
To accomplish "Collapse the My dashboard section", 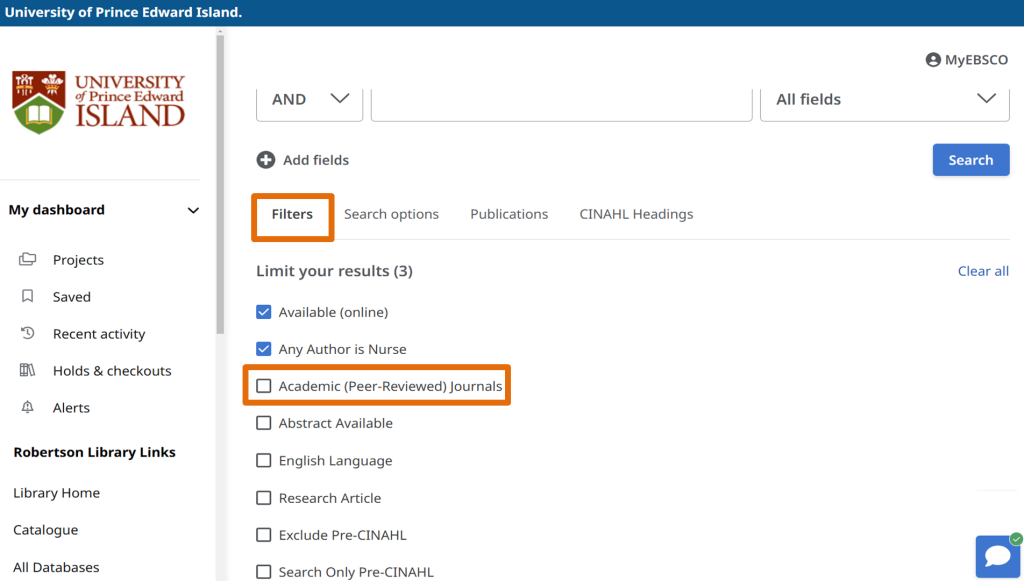I will [193, 210].
